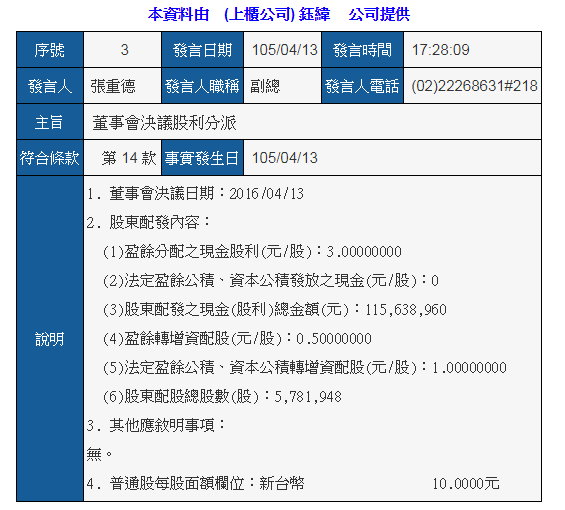Click the 說明 header cell
This screenshot has width=565, height=510.
pyautogui.click(x=50, y=339)
